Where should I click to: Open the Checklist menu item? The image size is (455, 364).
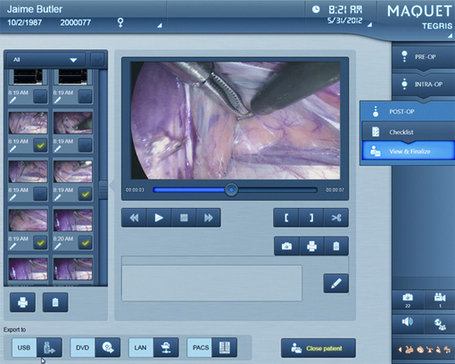(408, 132)
